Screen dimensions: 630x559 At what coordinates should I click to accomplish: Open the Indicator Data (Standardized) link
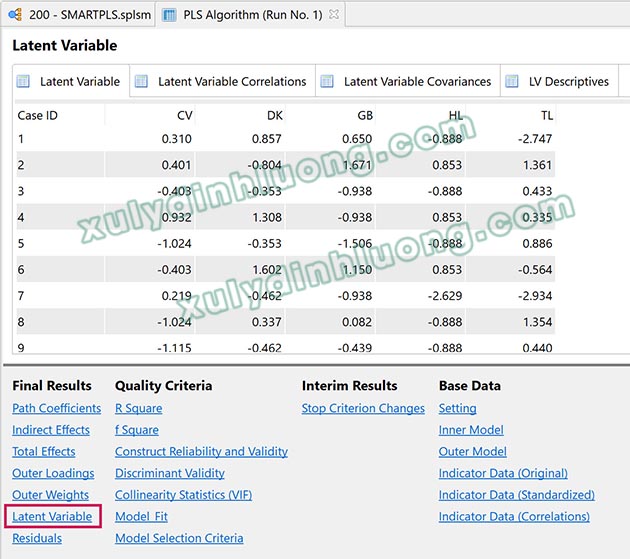click(517, 495)
